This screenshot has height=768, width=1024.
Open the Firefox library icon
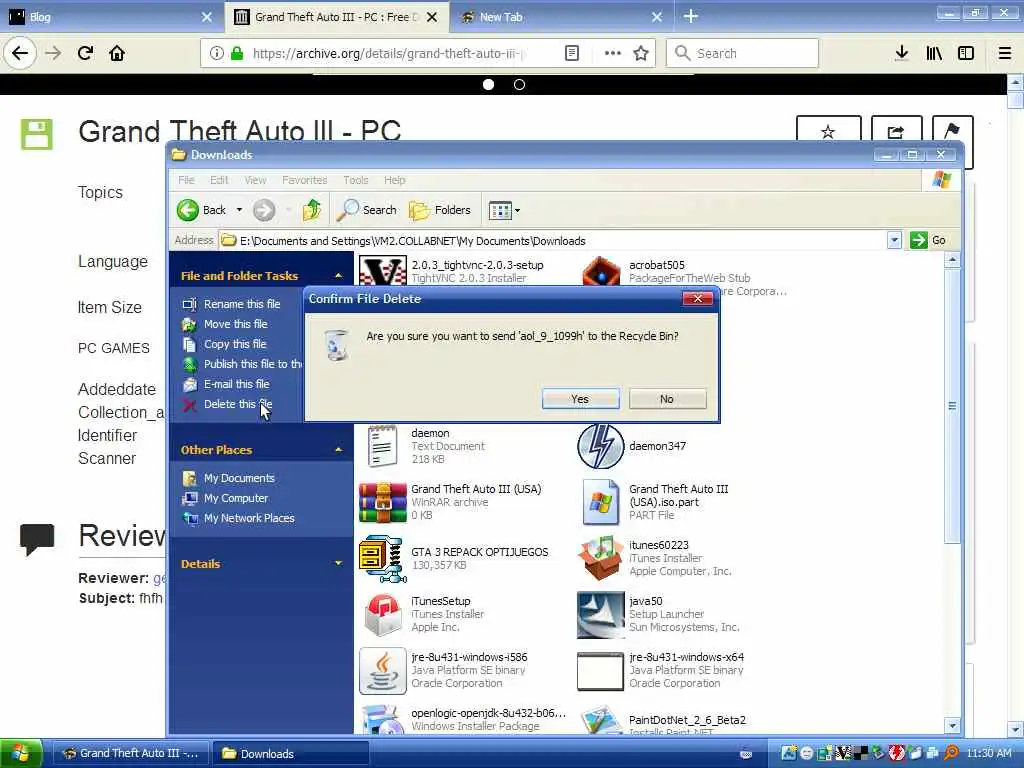934,53
